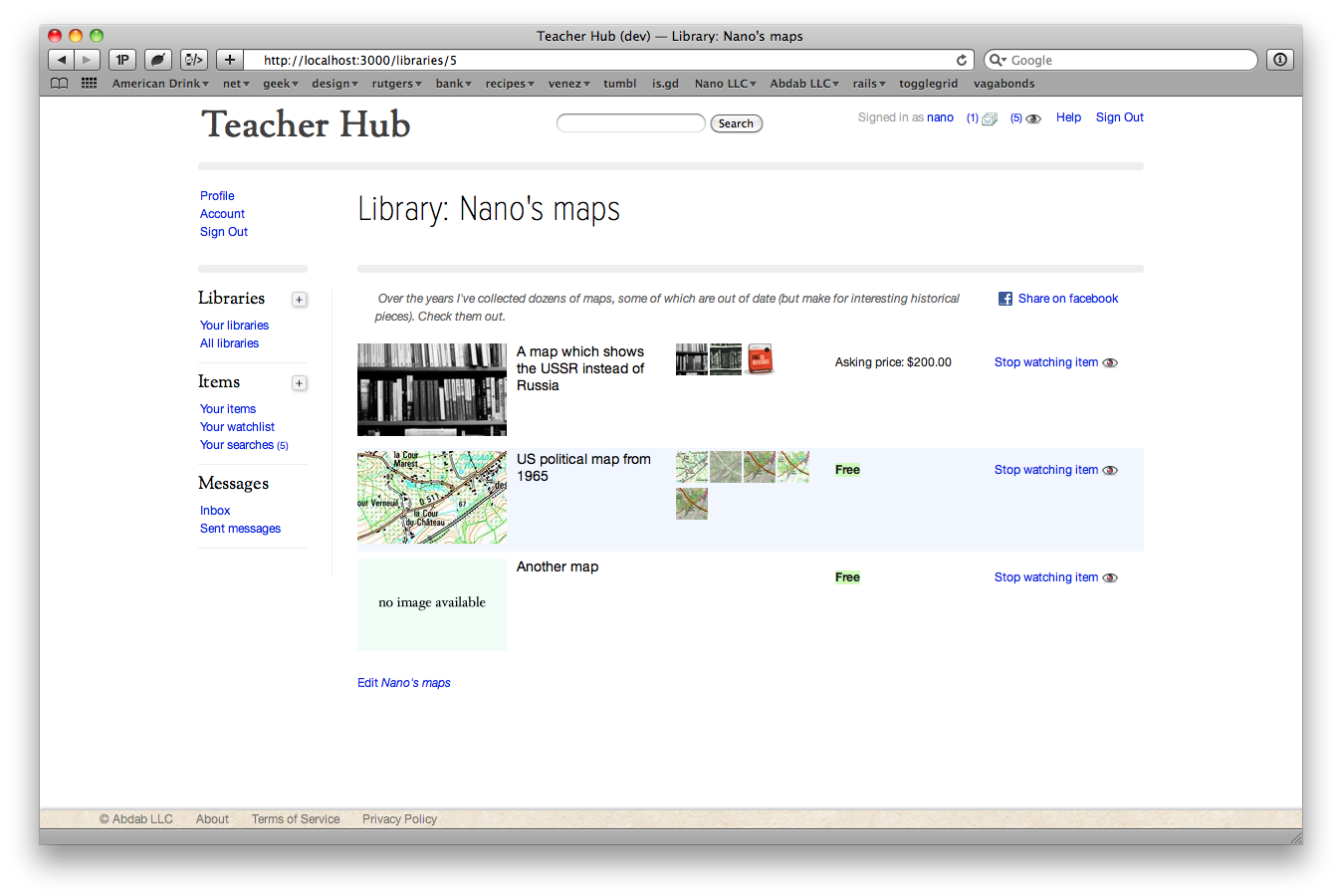Click the Facebook share icon
Image resolution: width=1342 pixels, height=896 pixels.
click(x=1006, y=299)
